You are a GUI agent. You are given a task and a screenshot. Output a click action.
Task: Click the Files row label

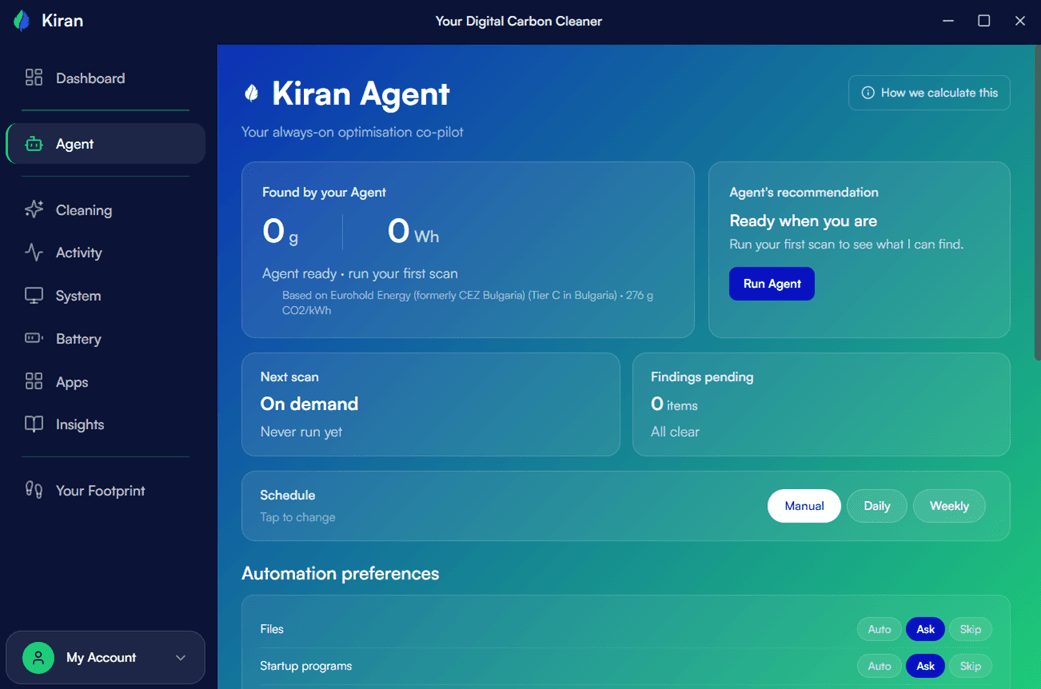[272, 629]
